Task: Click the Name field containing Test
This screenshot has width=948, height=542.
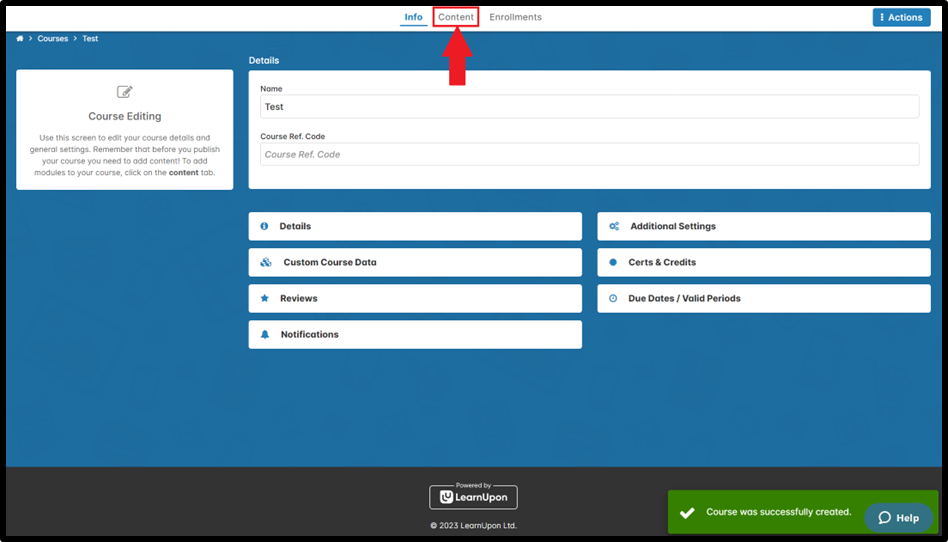Action: click(x=589, y=107)
